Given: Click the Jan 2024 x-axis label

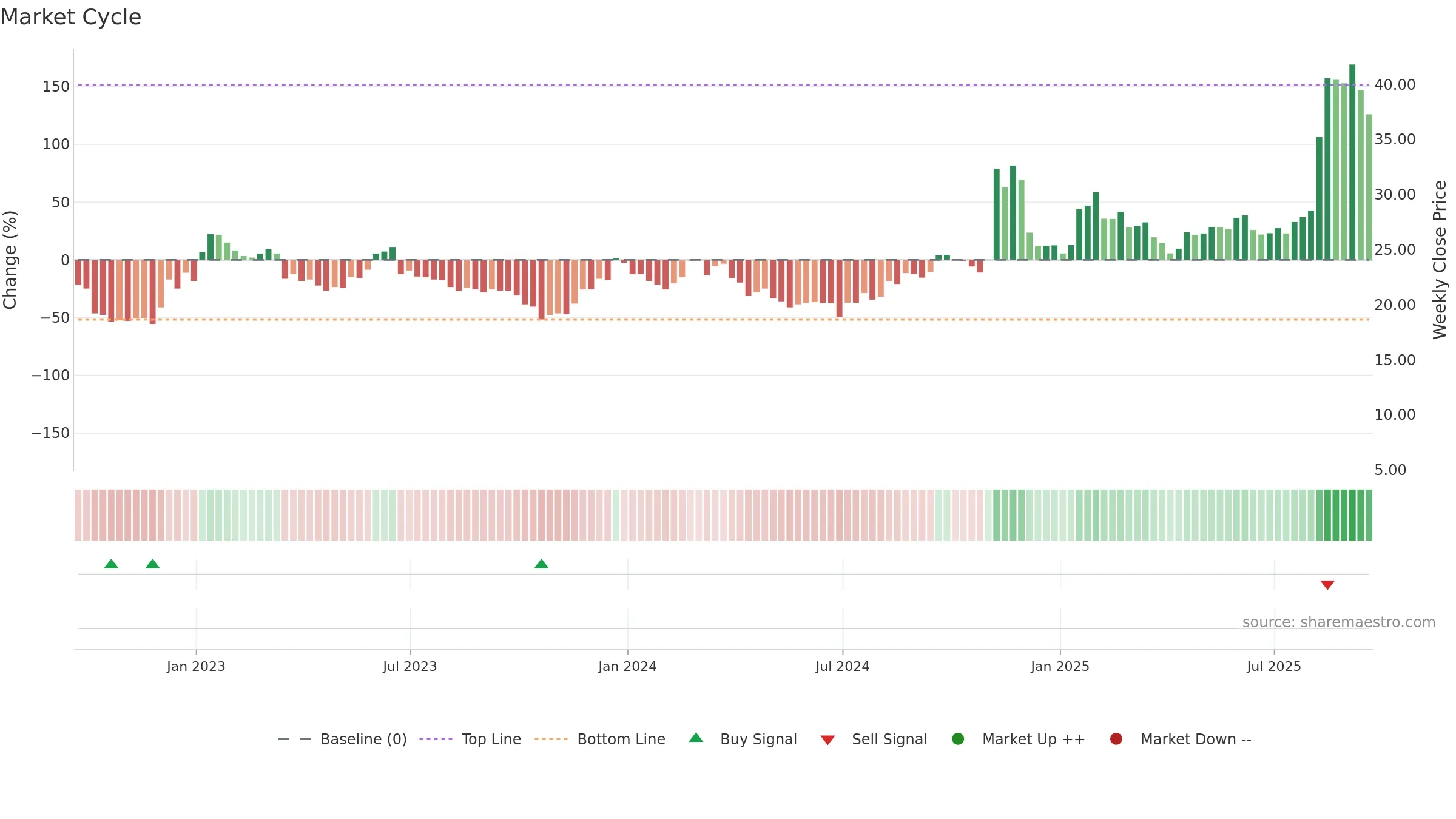Looking at the screenshot, I should tap(627, 666).
